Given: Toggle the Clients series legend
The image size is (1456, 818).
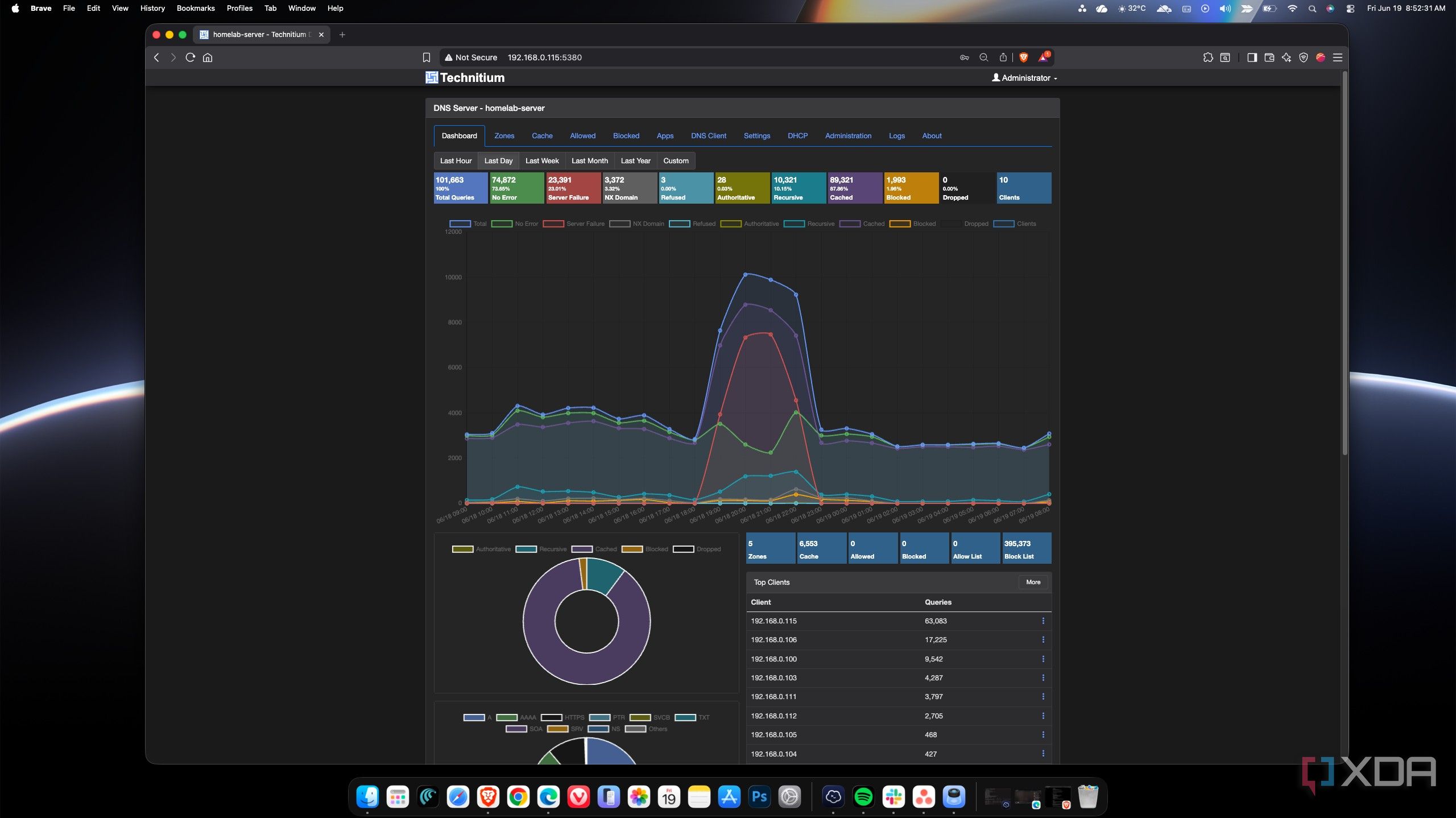Looking at the screenshot, I should 1015,224.
